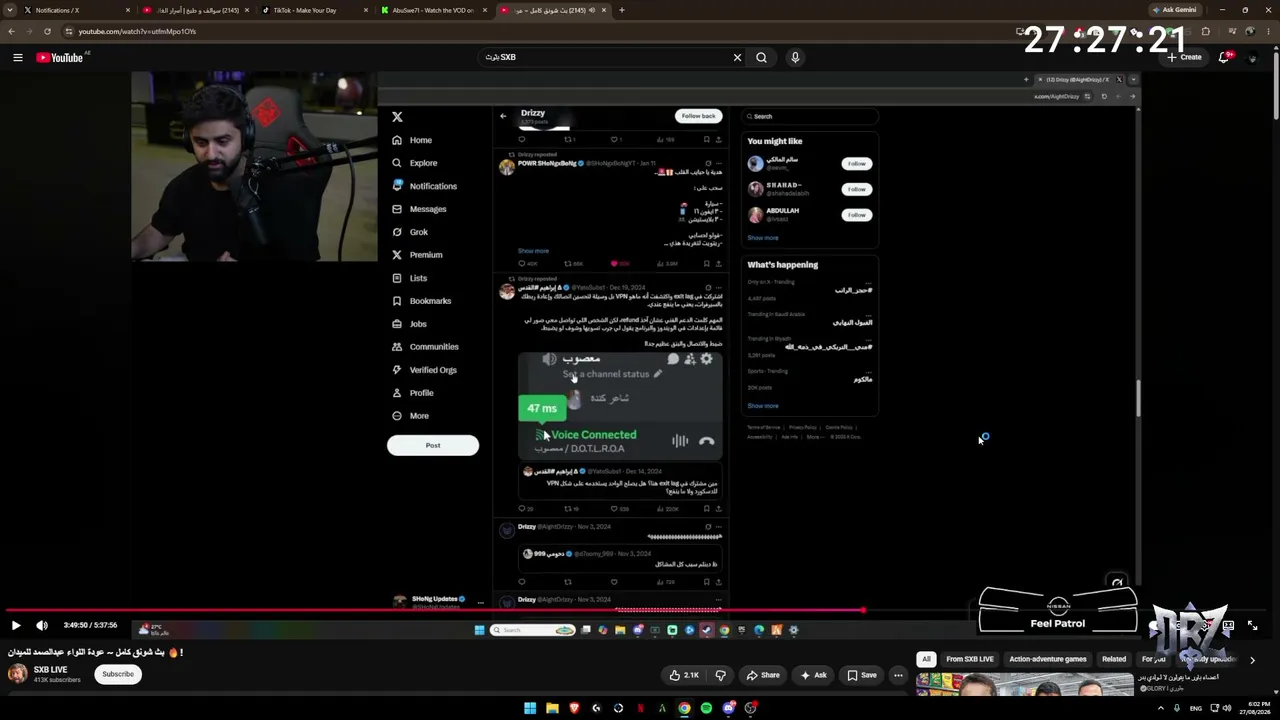The width and height of the screenshot is (1280, 720).
Task: Show more under What's happening
Action: tap(762, 406)
